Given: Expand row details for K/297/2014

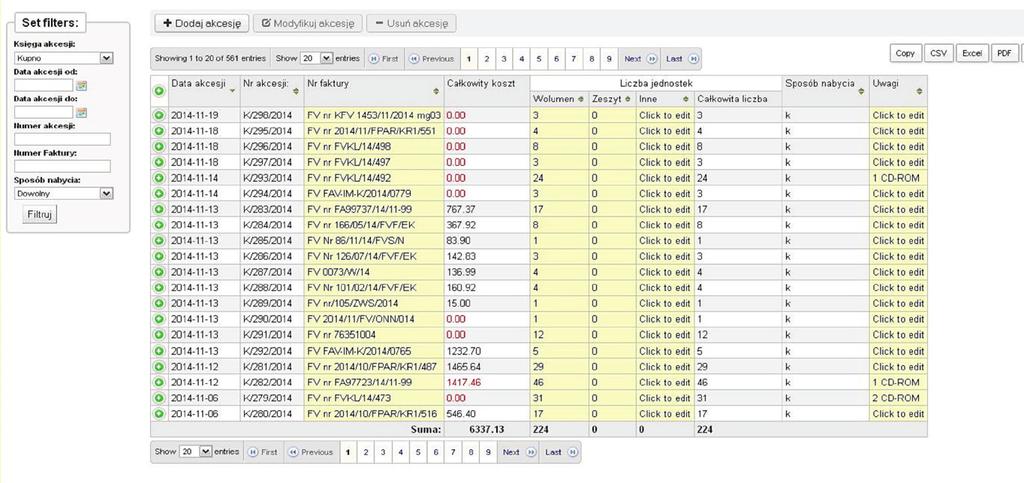Looking at the screenshot, I should pyautogui.click(x=159, y=162).
